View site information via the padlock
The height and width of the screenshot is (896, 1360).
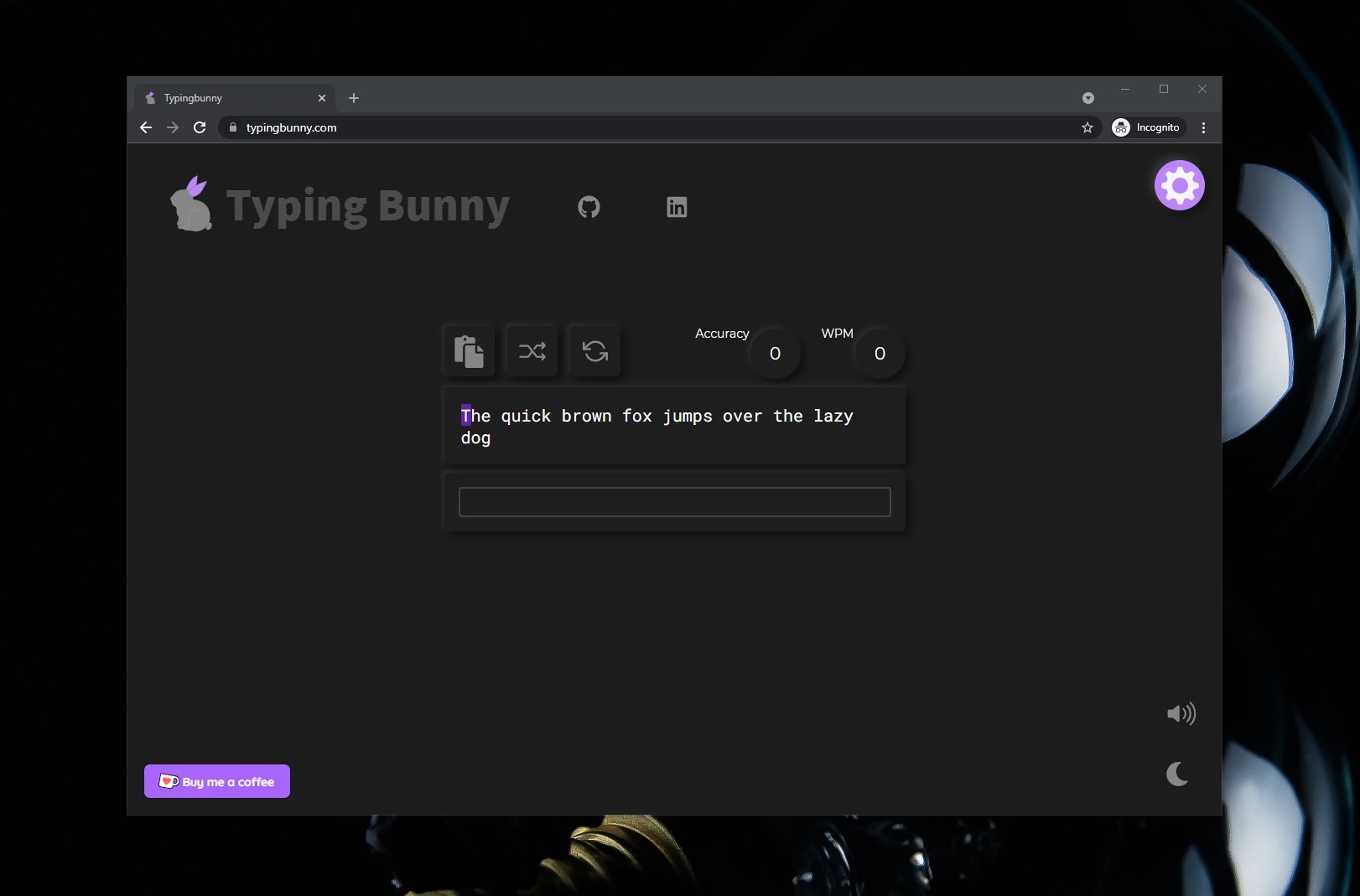pos(232,127)
